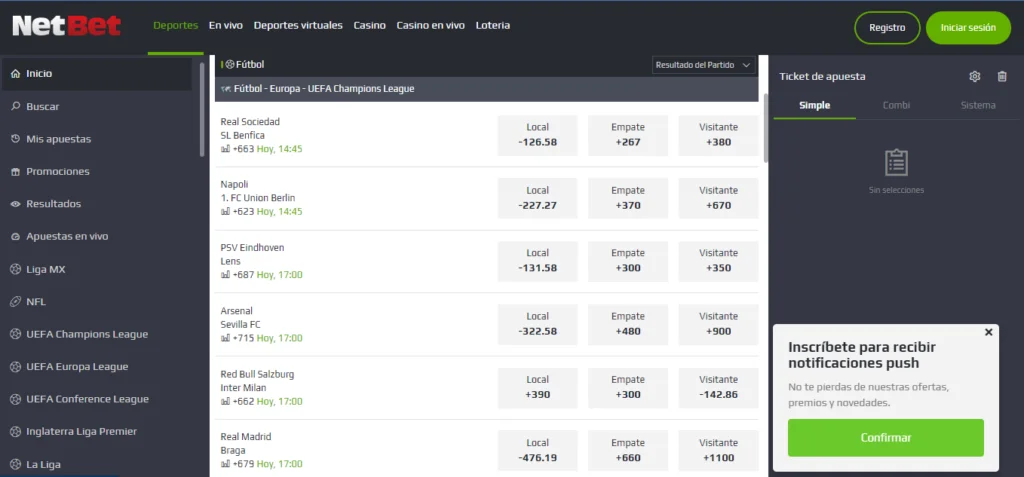Click the Fútbol section ball icon
The width and height of the screenshot is (1024, 477).
point(230,65)
